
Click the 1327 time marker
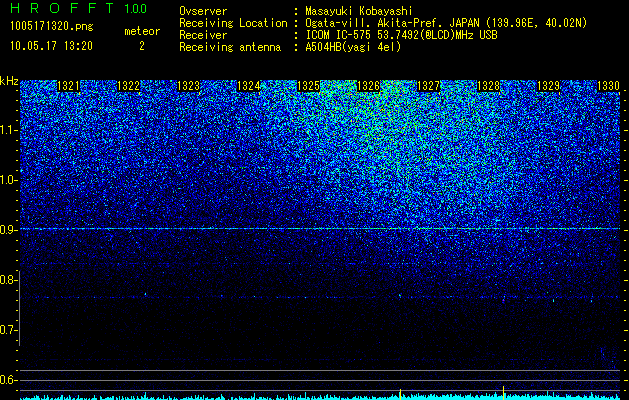coord(428,86)
